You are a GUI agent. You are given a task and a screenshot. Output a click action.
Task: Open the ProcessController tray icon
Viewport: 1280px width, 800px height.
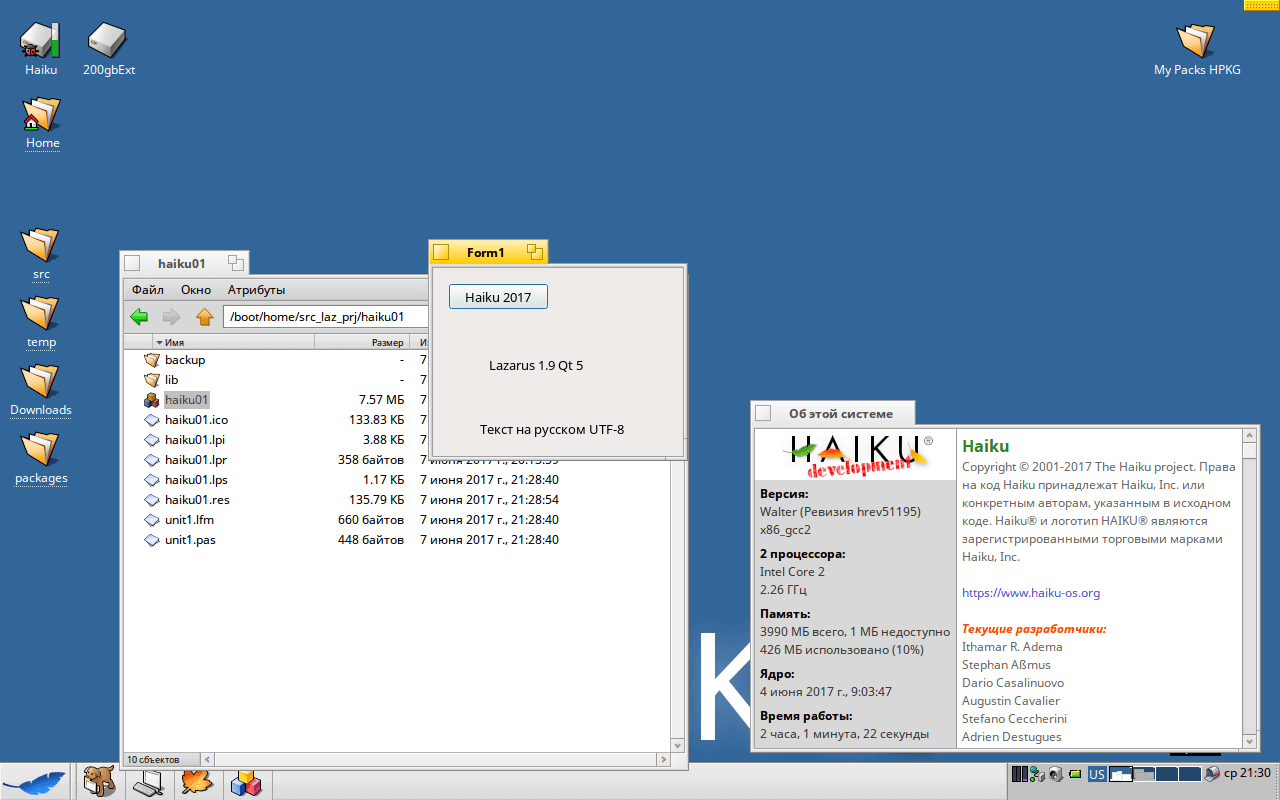[x=1020, y=774]
